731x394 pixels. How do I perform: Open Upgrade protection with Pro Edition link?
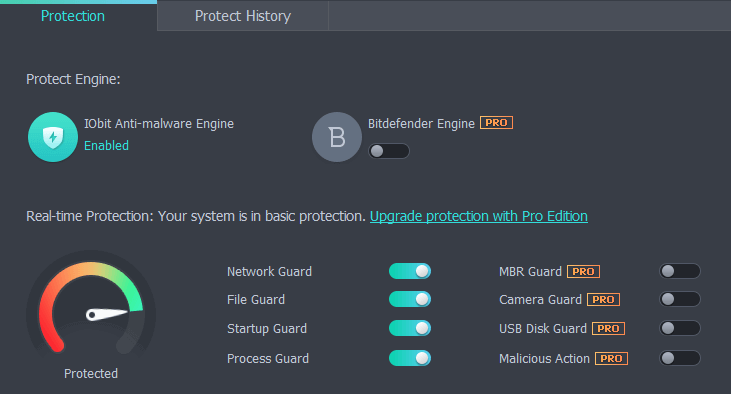pyautogui.click(x=479, y=216)
